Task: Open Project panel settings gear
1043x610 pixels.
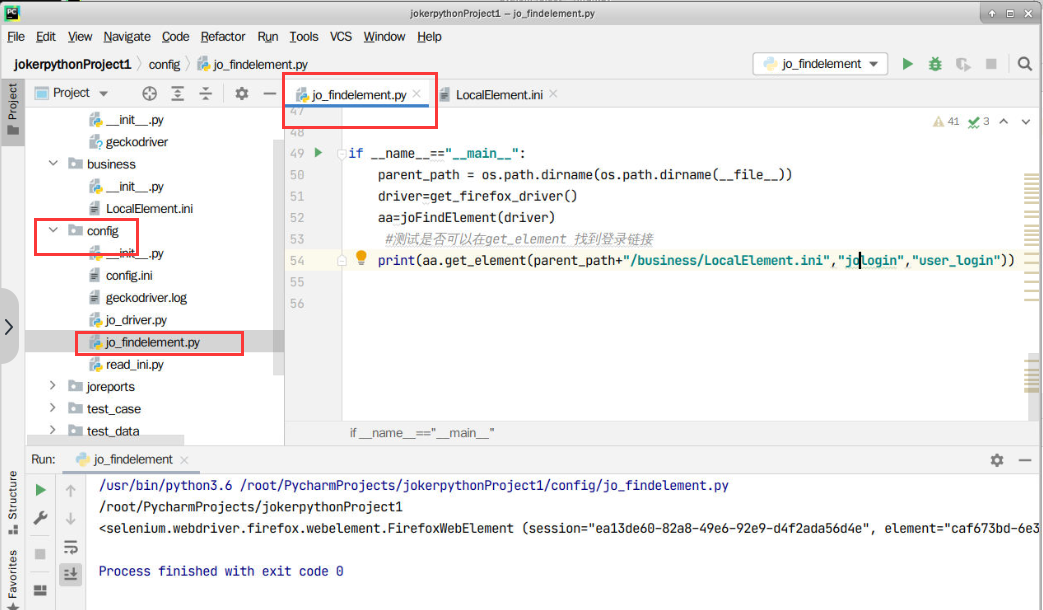Action: (x=241, y=94)
